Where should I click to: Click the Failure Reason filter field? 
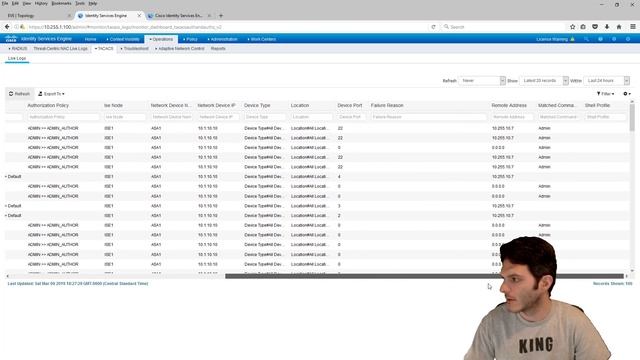click(x=429, y=117)
